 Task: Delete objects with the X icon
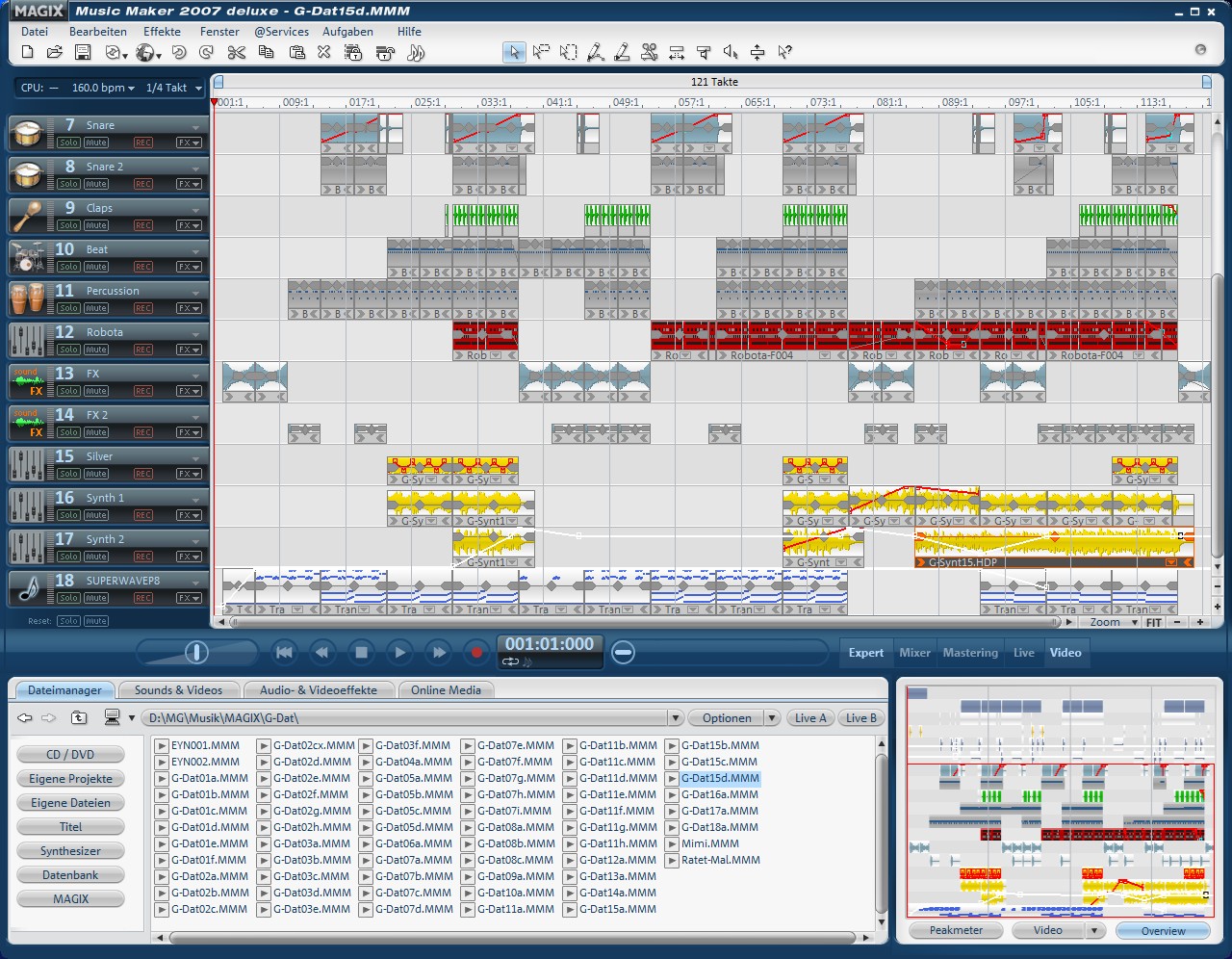[x=324, y=52]
